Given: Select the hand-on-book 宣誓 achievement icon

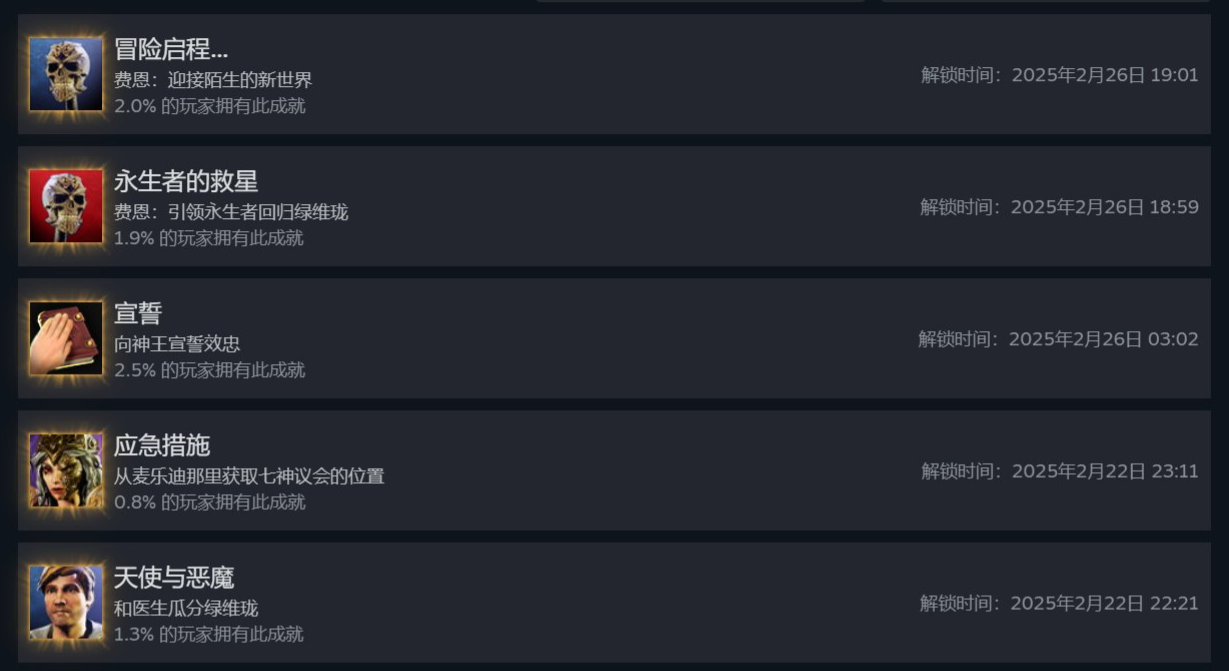Looking at the screenshot, I should pyautogui.click(x=66, y=338).
